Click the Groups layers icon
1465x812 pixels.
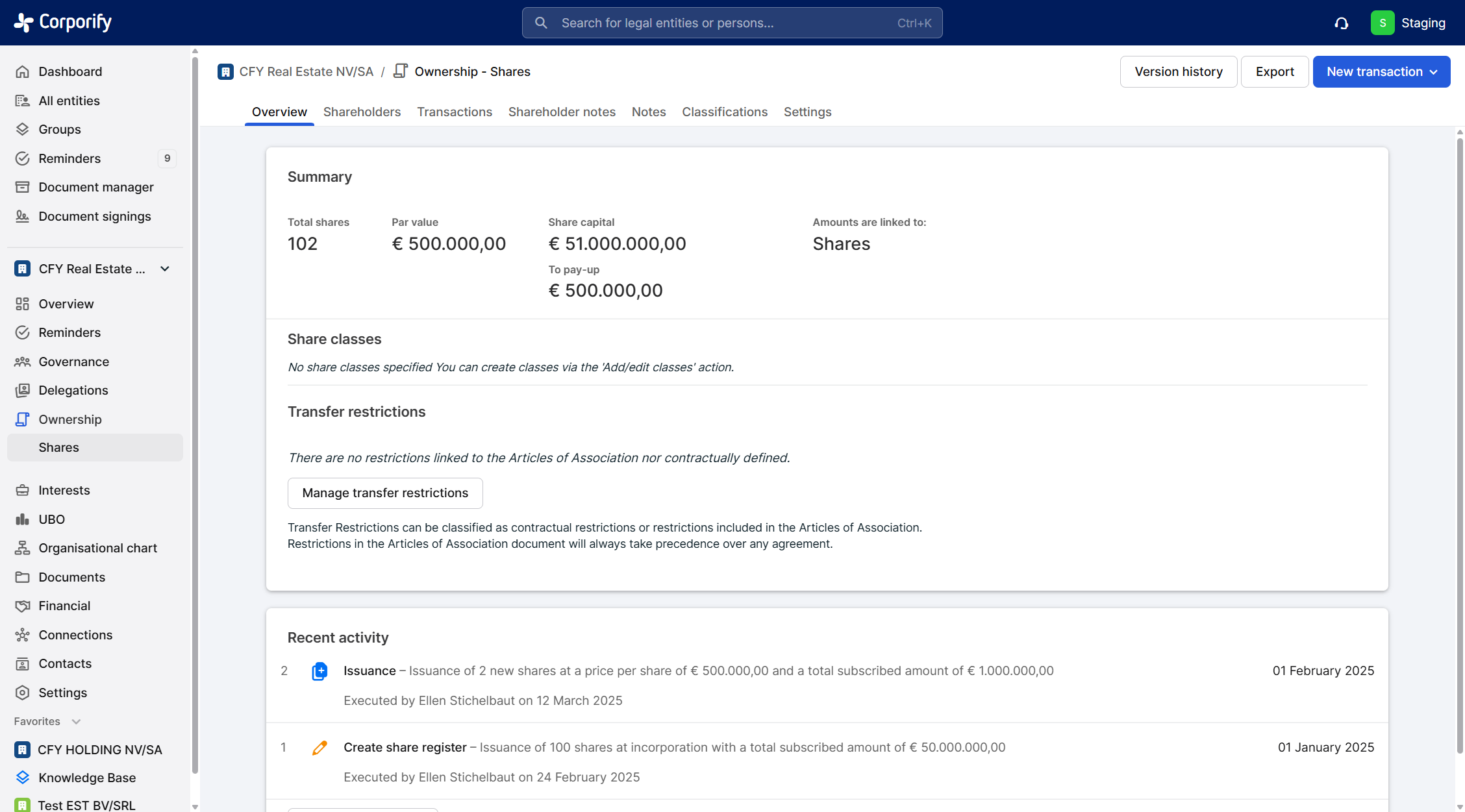coord(22,129)
